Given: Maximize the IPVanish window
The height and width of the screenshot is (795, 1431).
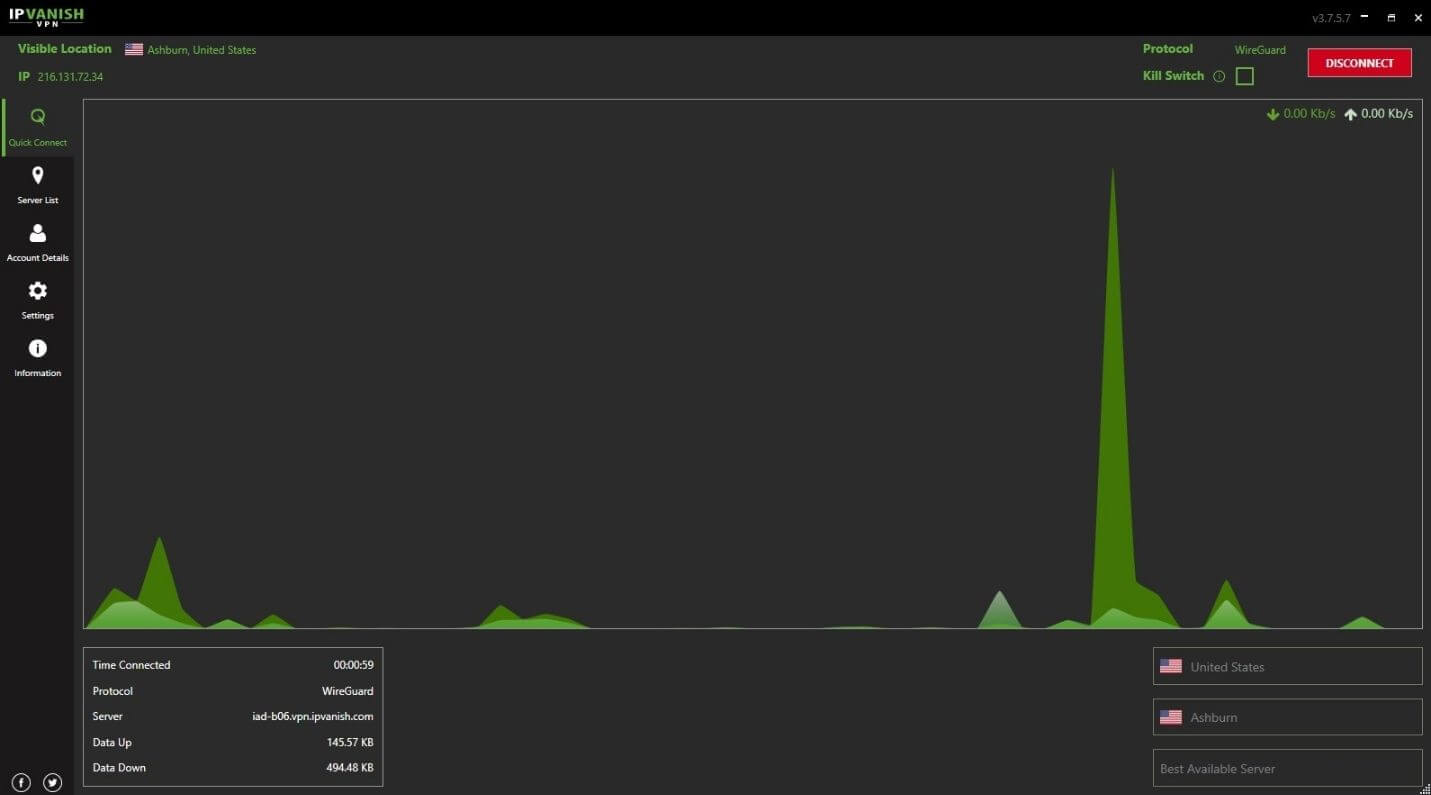Looking at the screenshot, I should [x=1391, y=18].
